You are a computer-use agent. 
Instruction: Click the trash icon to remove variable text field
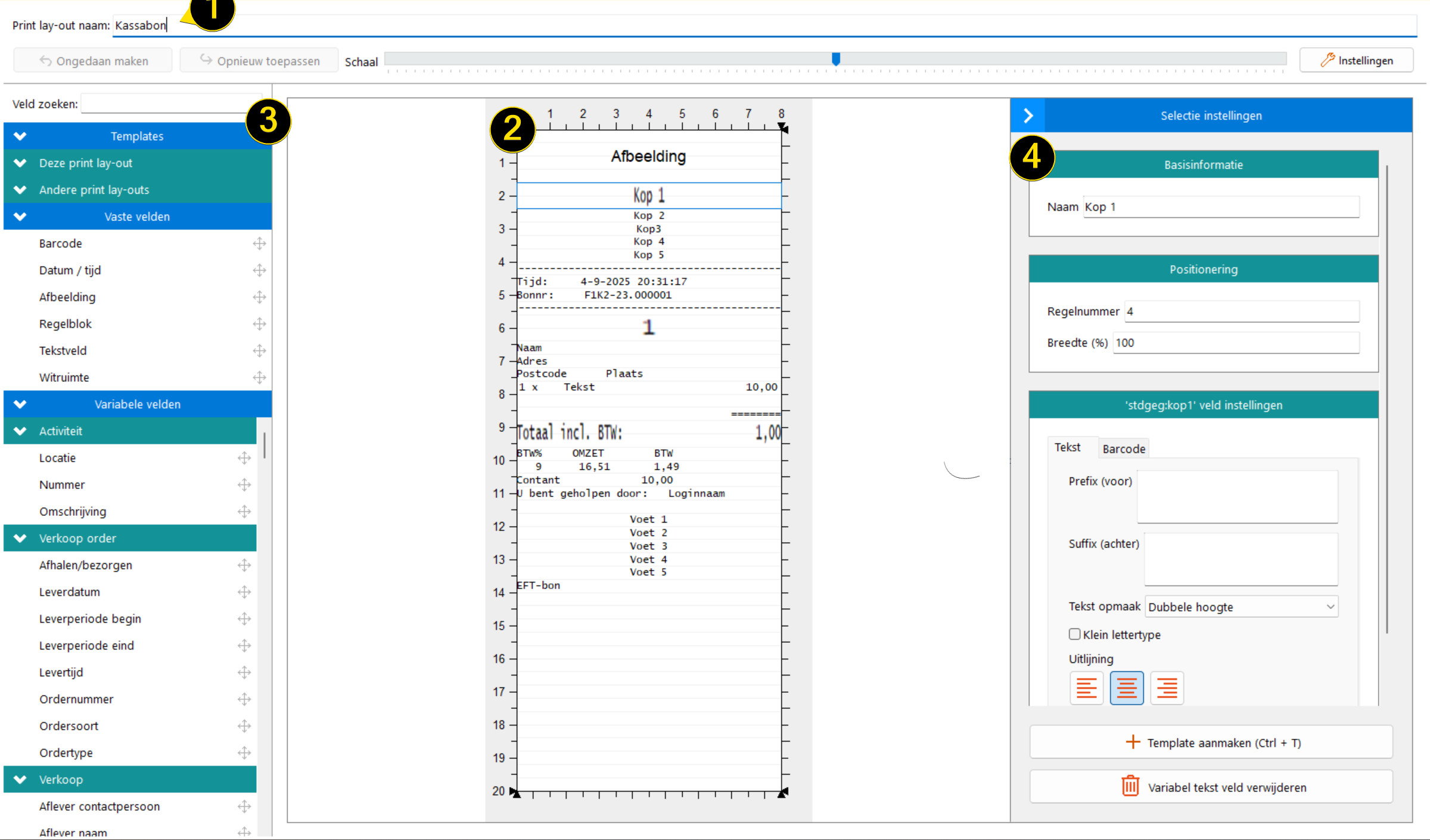[x=1130, y=786]
